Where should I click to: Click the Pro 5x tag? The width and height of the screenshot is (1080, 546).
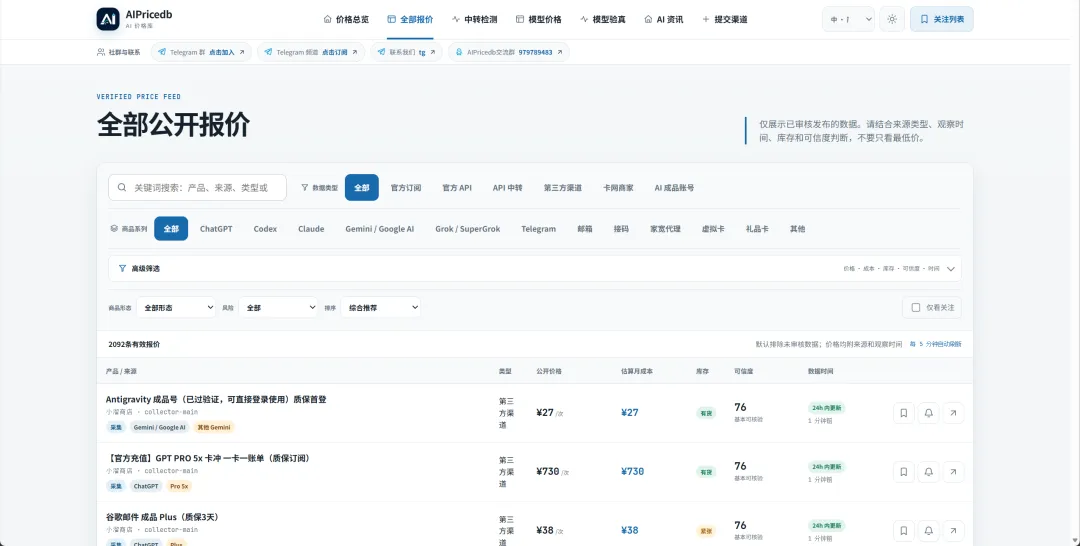(x=179, y=486)
